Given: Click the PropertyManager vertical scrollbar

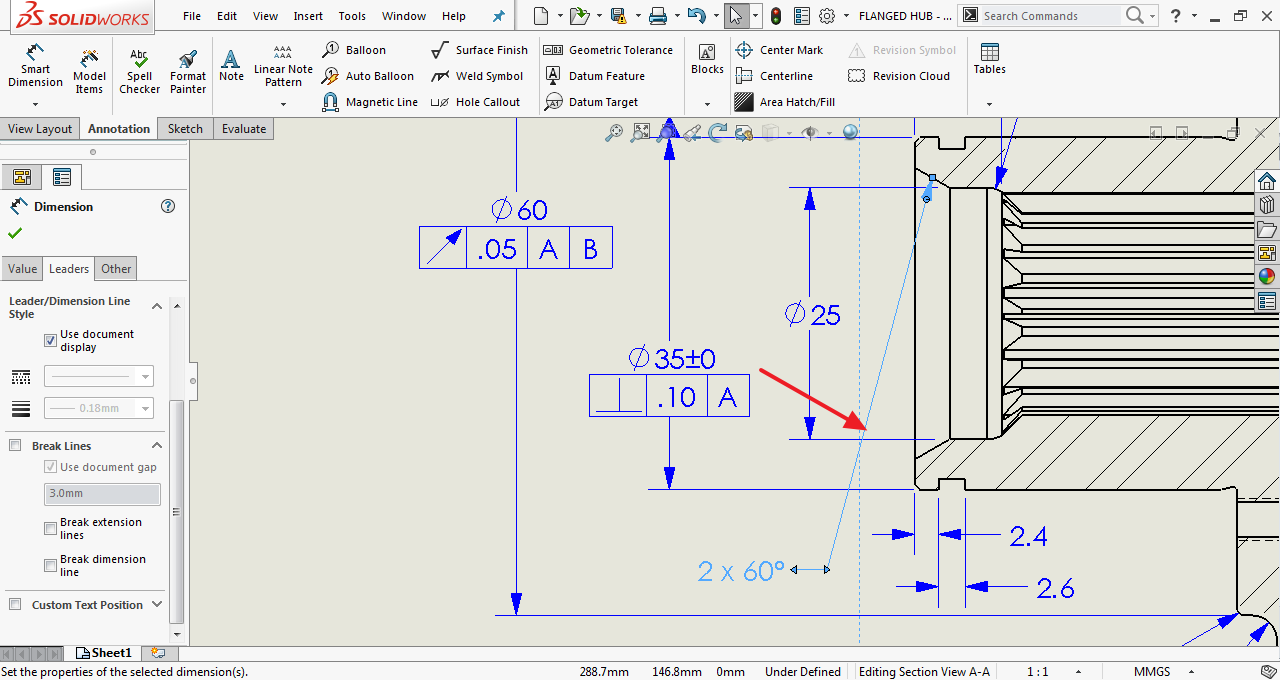Looking at the screenshot, I should point(177,511).
